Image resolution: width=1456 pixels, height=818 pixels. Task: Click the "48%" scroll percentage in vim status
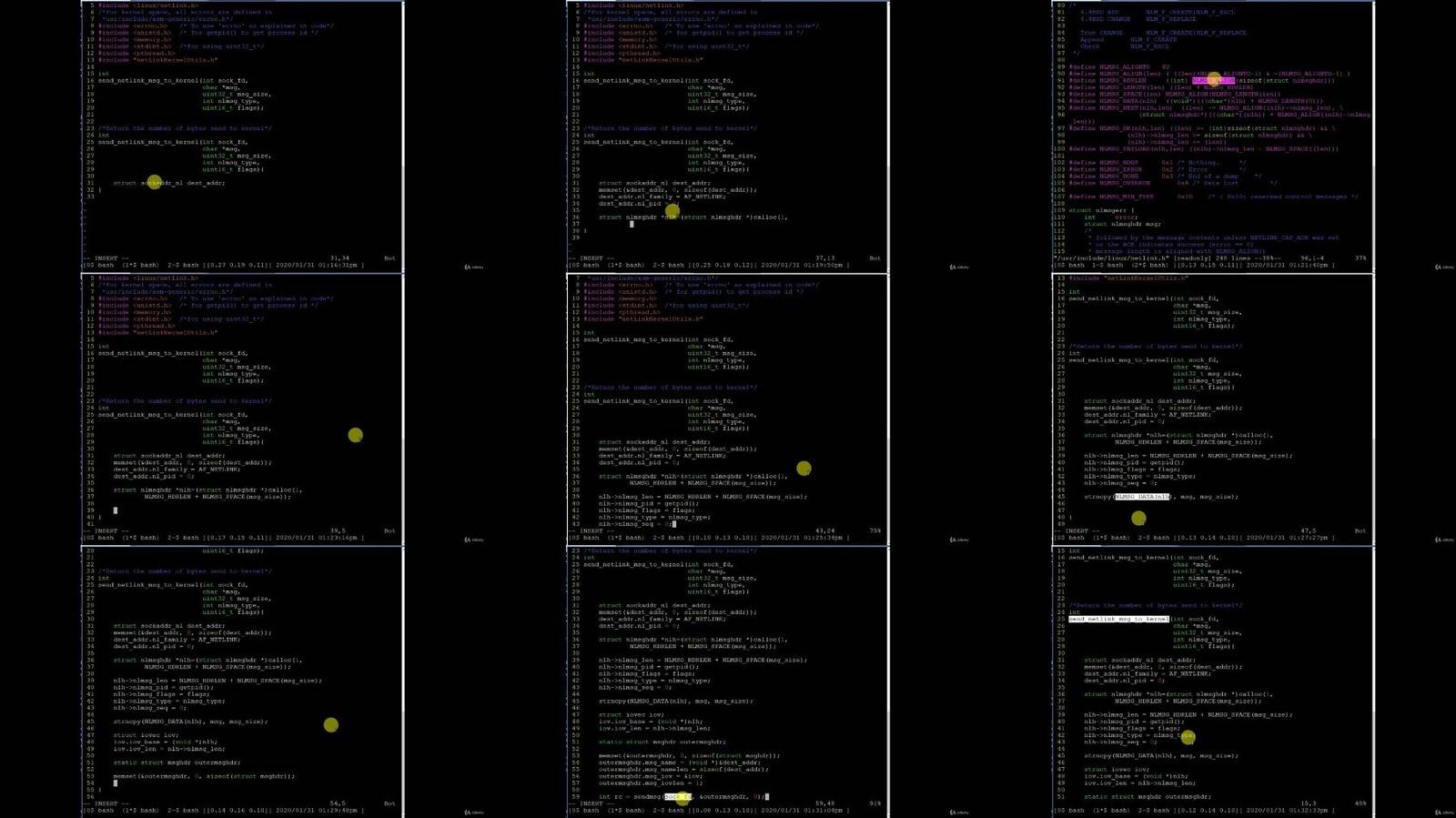point(1360,803)
